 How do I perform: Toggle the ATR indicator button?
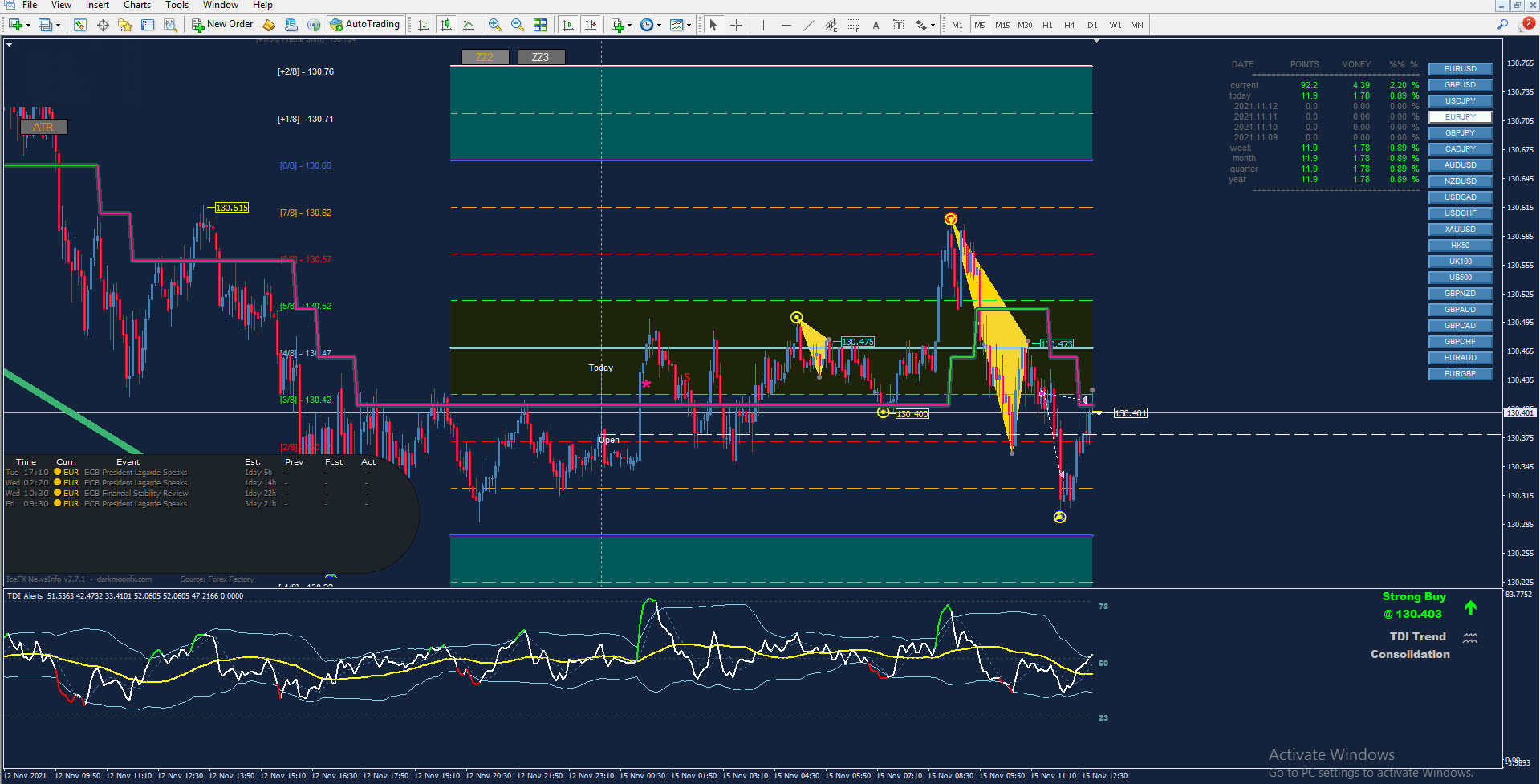tap(43, 127)
